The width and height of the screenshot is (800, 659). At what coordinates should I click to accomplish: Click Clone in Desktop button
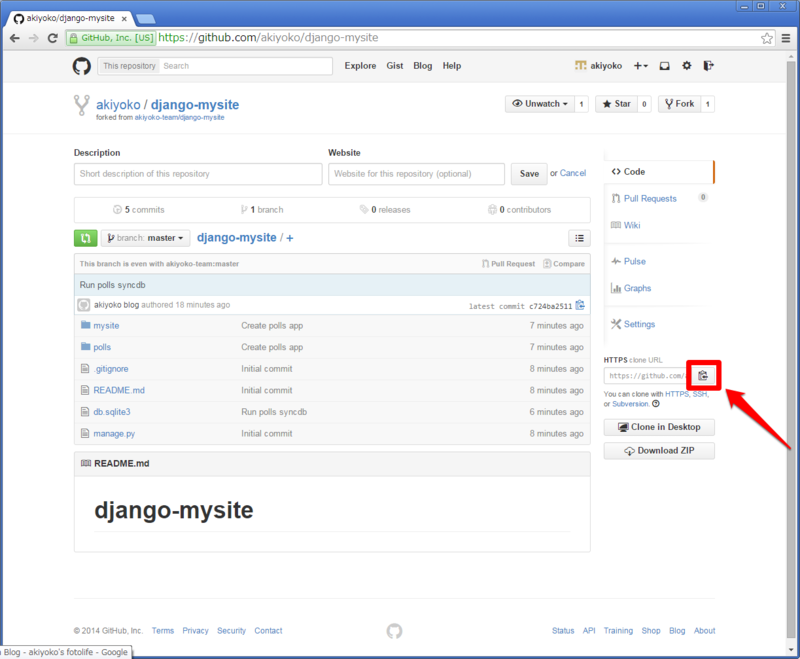point(659,427)
